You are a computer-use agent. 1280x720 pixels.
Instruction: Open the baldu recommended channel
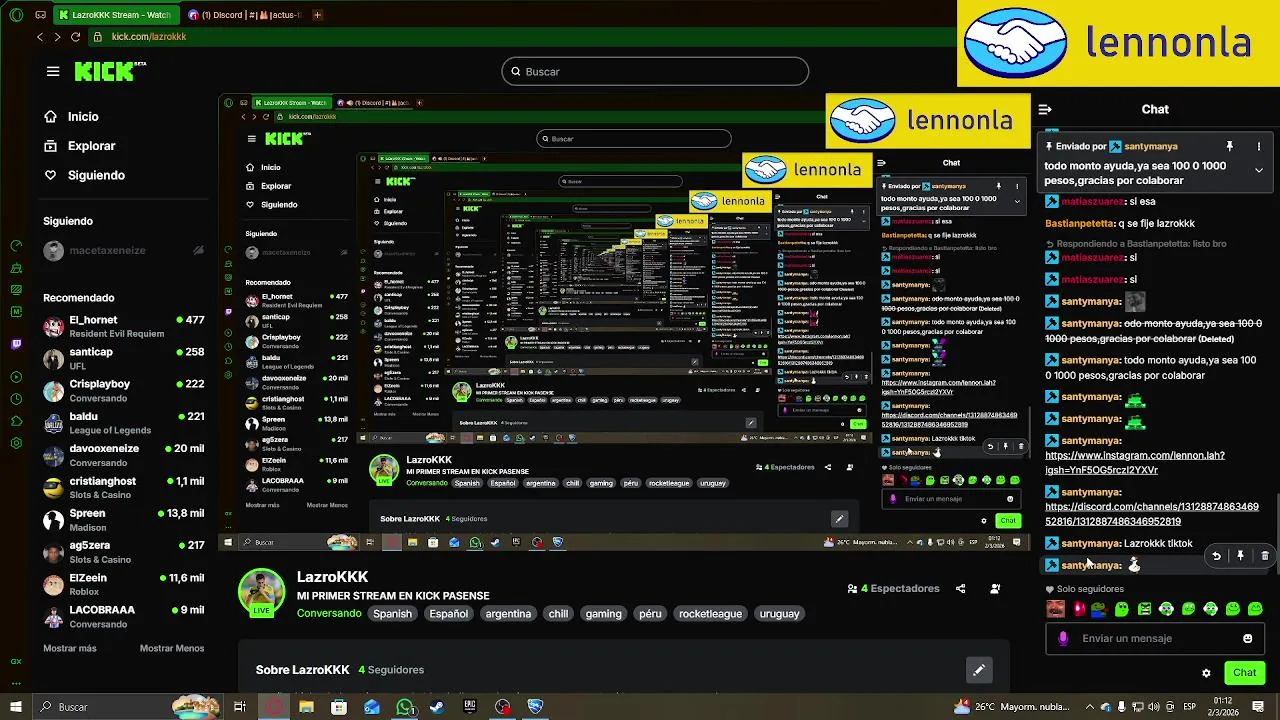point(124,423)
